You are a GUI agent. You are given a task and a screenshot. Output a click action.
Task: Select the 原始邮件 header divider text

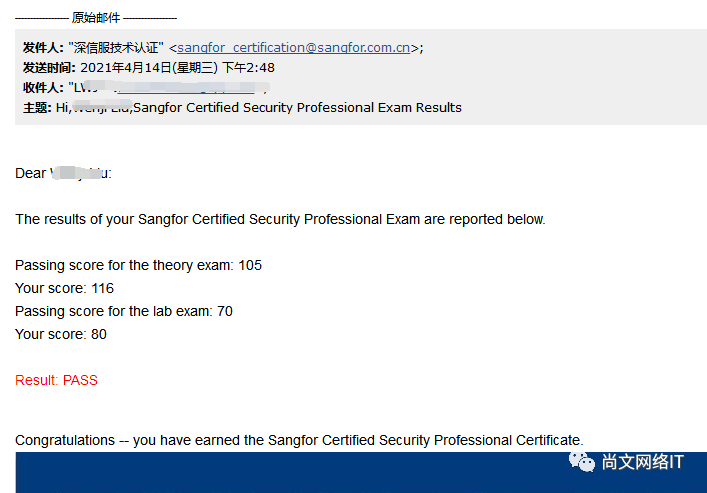(96, 18)
